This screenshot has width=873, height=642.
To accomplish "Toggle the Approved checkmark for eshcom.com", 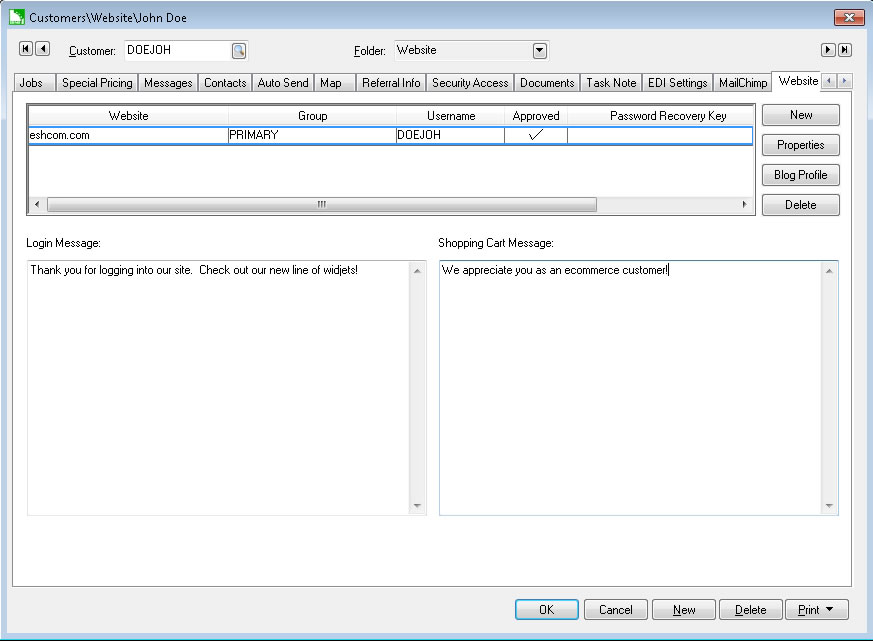I will 535,135.
